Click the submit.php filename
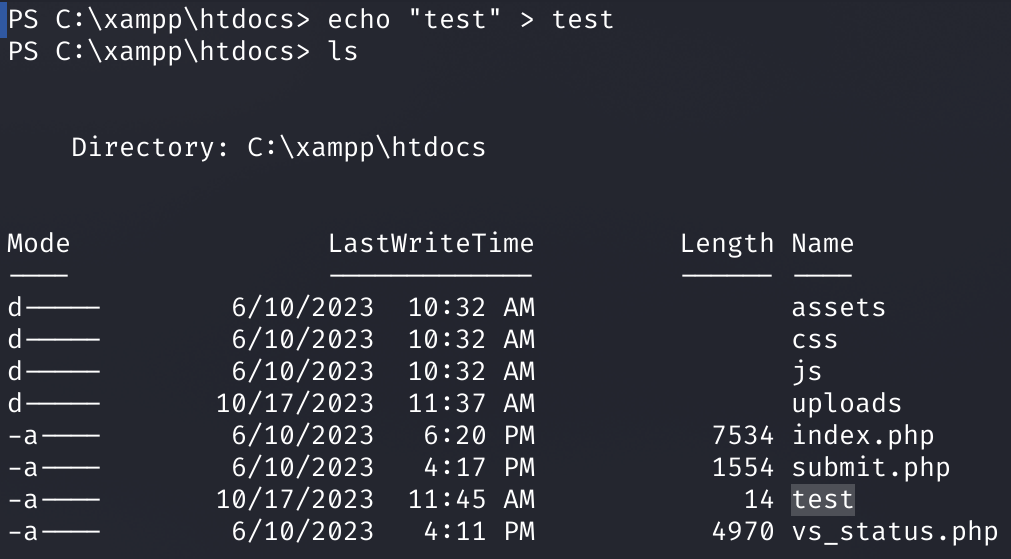The width and height of the screenshot is (1011, 559). click(870, 468)
